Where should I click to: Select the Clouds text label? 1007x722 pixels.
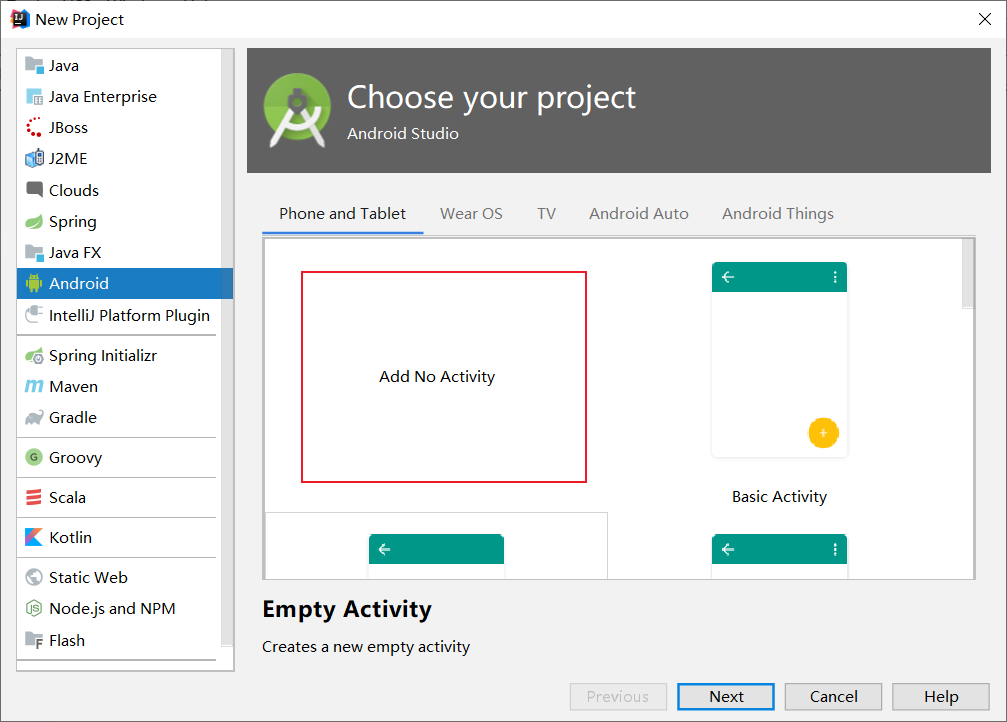[74, 191]
